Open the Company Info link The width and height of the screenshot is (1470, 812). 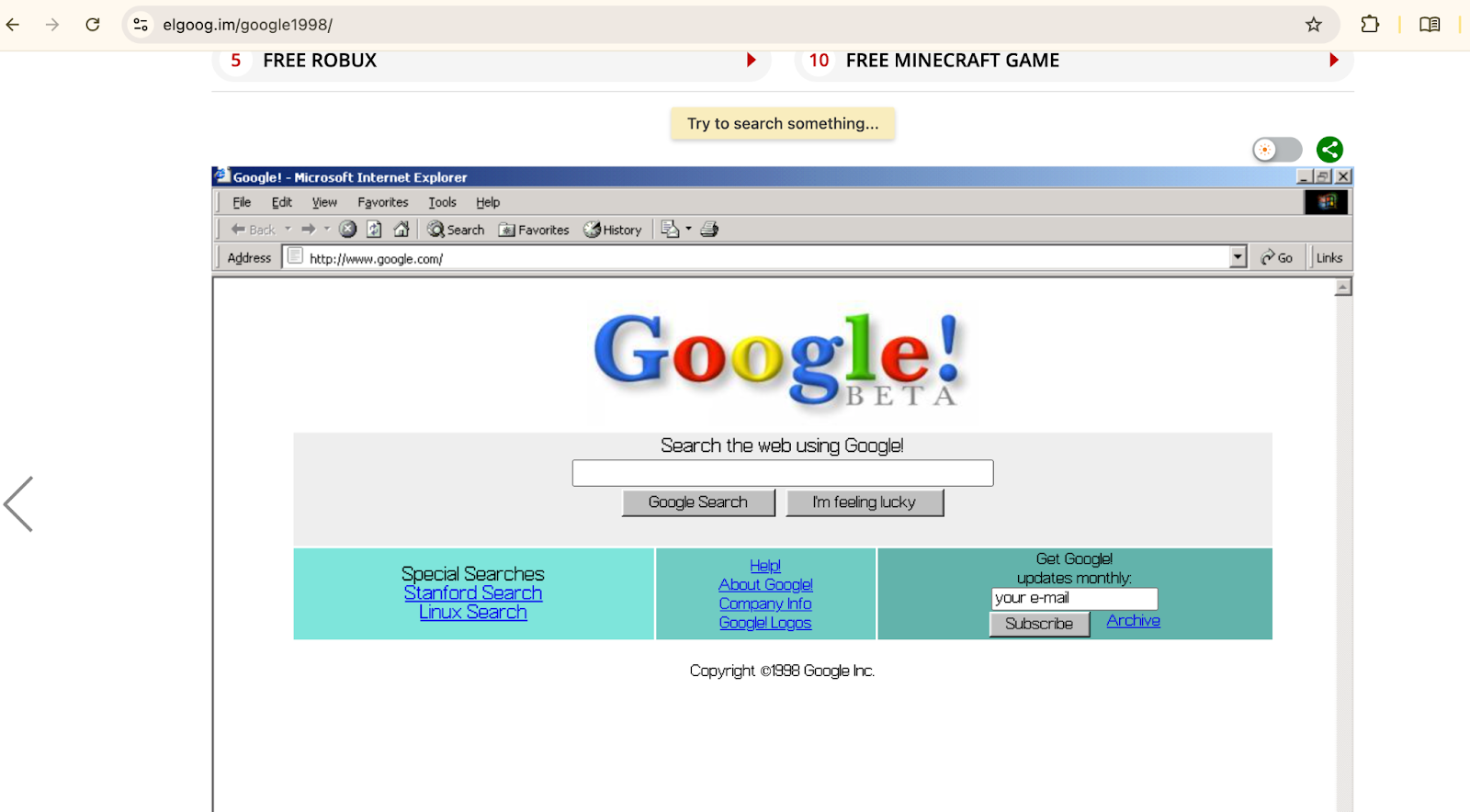765,604
